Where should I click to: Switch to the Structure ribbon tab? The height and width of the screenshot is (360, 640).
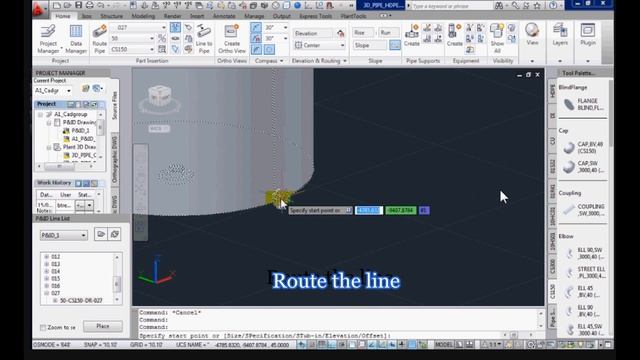point(111,16)
